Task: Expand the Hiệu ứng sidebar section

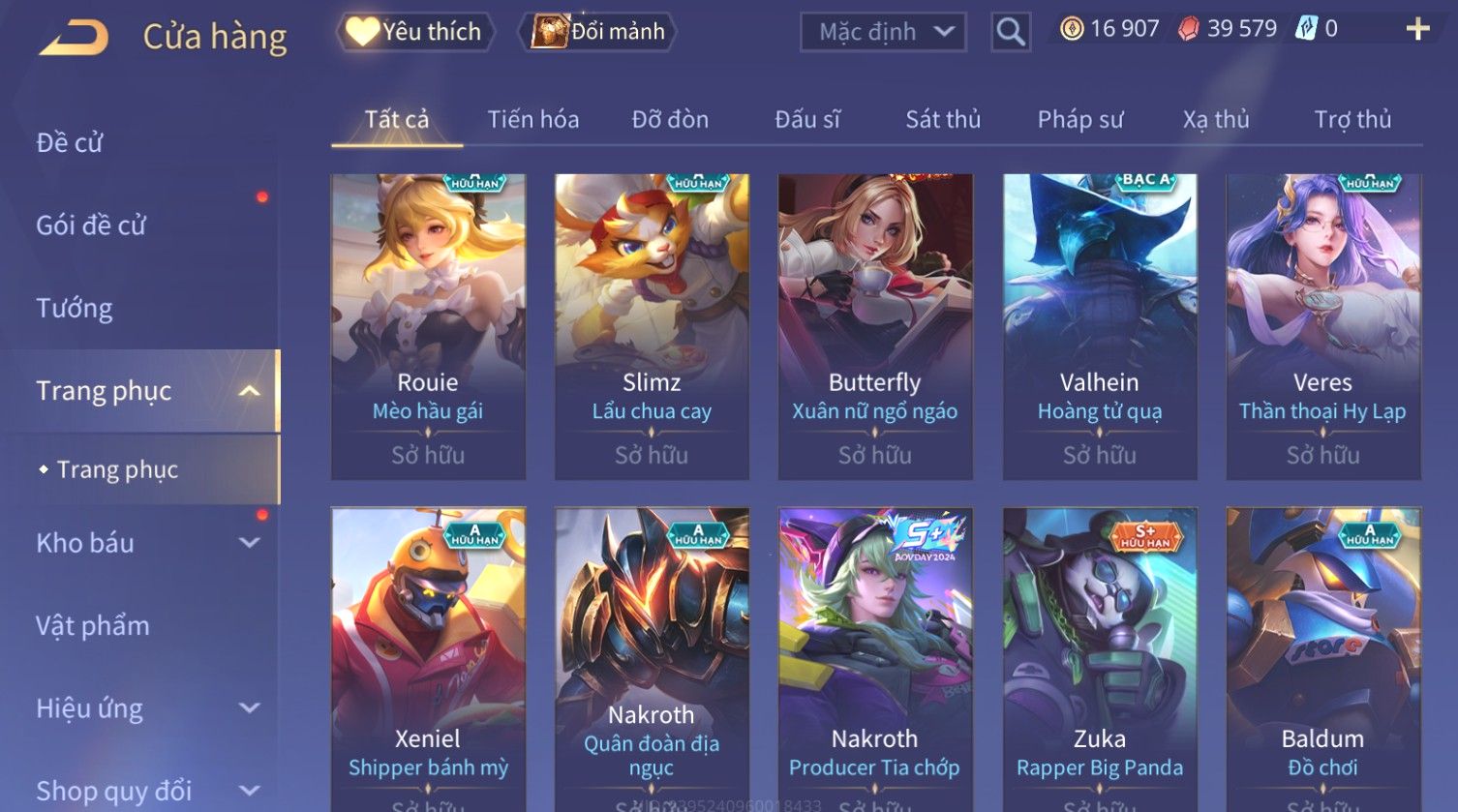Action: [x=250, y=708]
